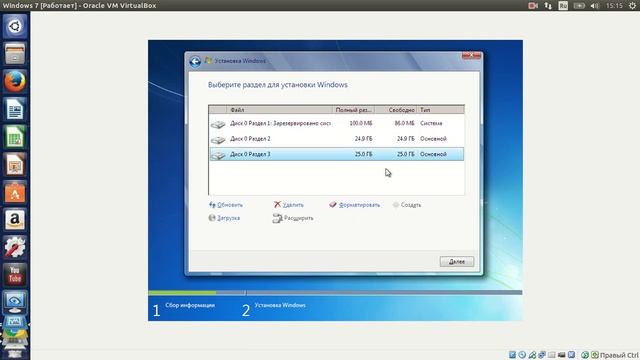640x360 pixels.
Task: Open the keyboard layout indicator
Action: [563, 6]
